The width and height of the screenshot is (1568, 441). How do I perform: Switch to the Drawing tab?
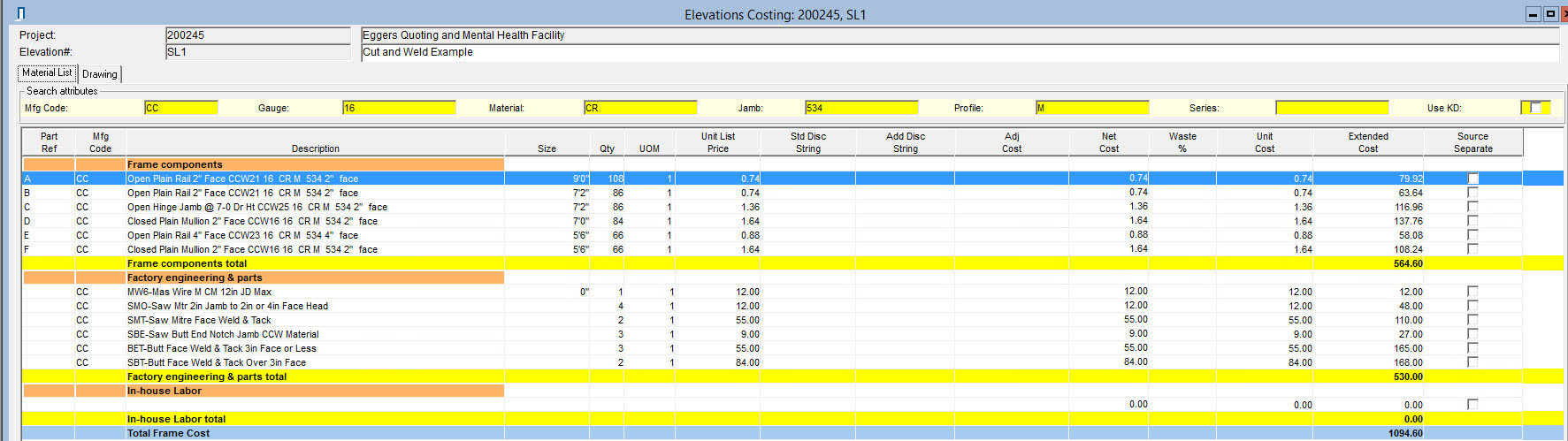click(x=100, y=74)
